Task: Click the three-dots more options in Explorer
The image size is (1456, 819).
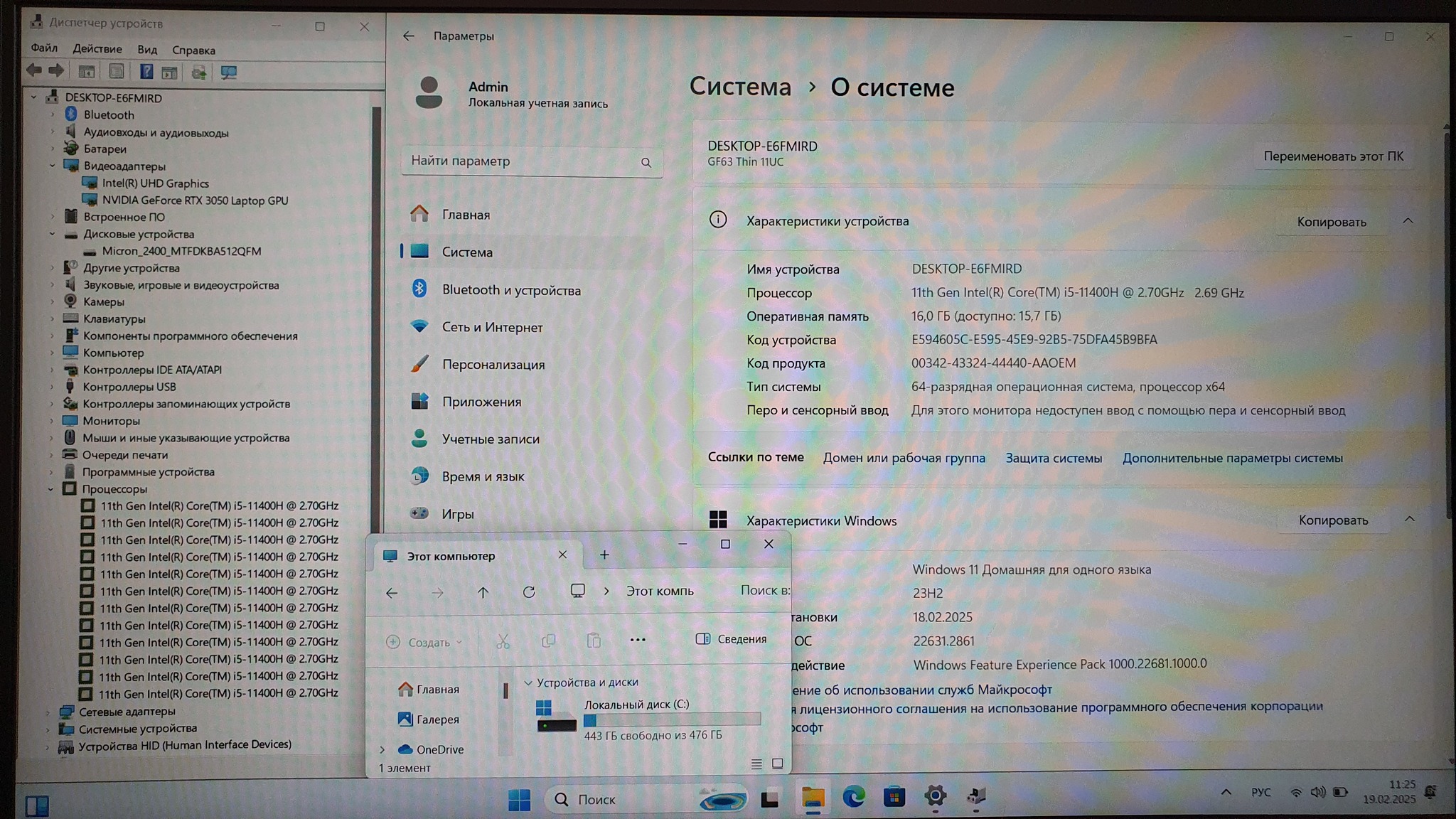Action: coord(638,640)
